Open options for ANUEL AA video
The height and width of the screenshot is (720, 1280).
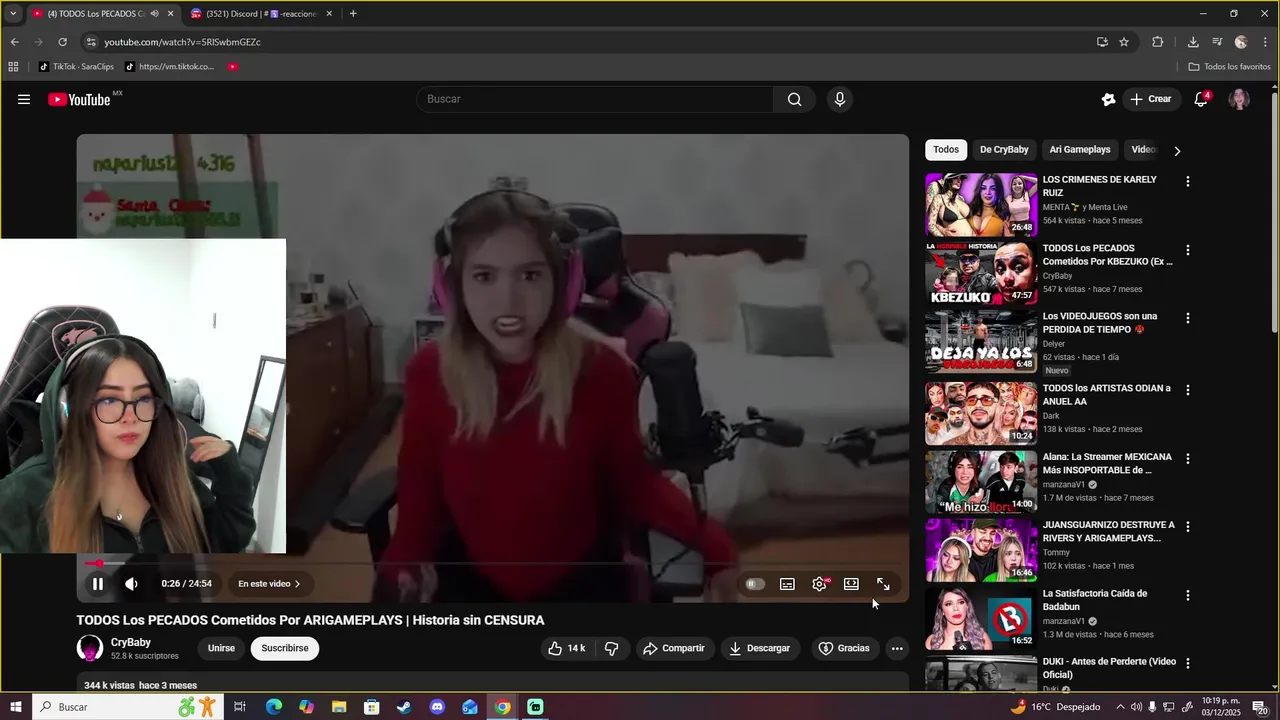point(1188,390)
